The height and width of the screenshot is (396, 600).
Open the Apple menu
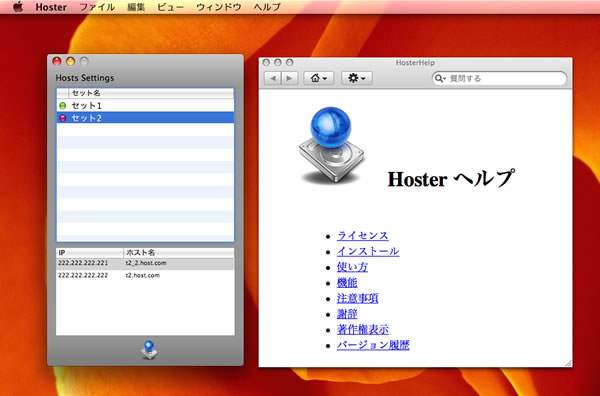[x=18, y=7]
